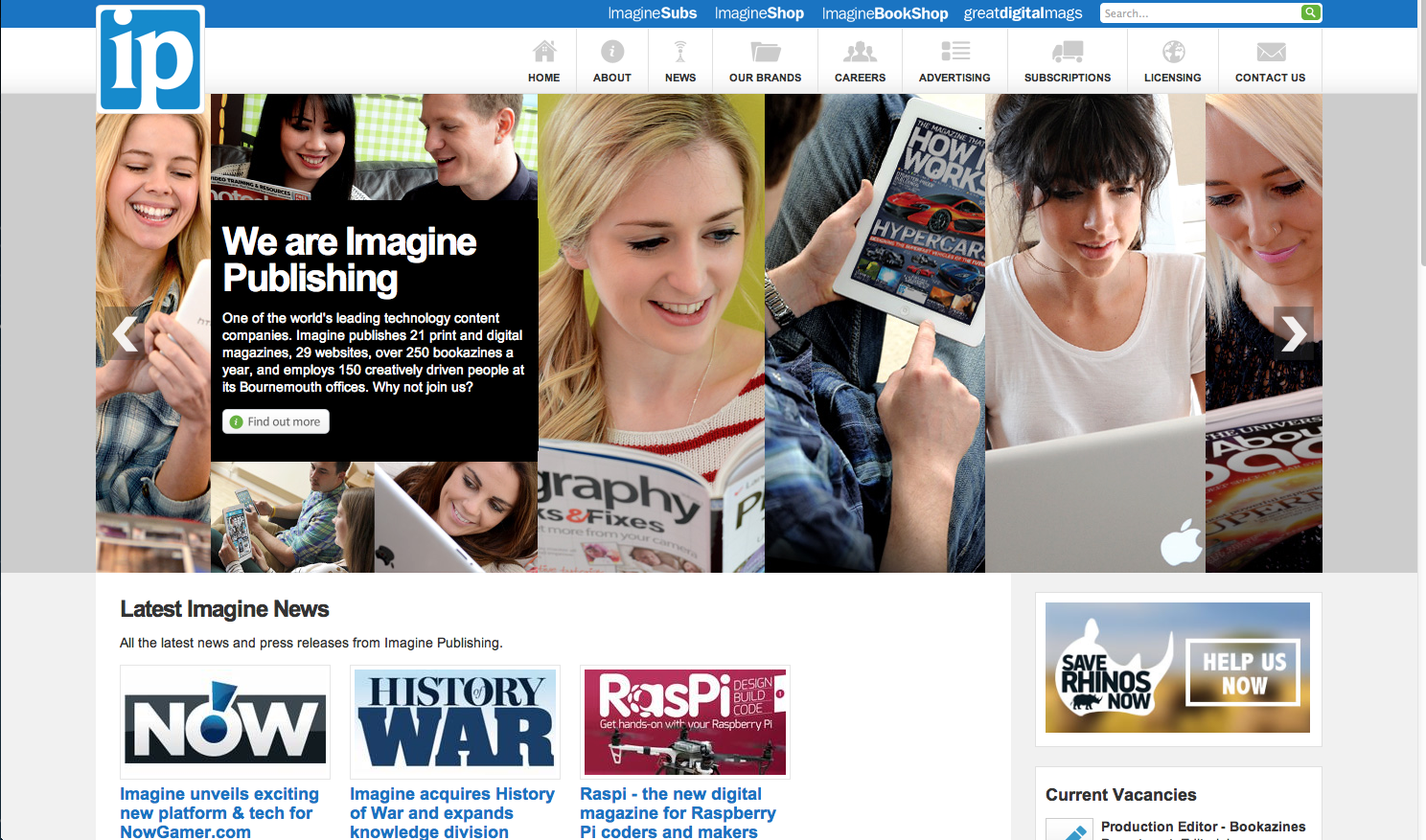
Task: Click the Subscriptions delivery truck icon
Action: pyautogui.click(x=1068, y=51)
